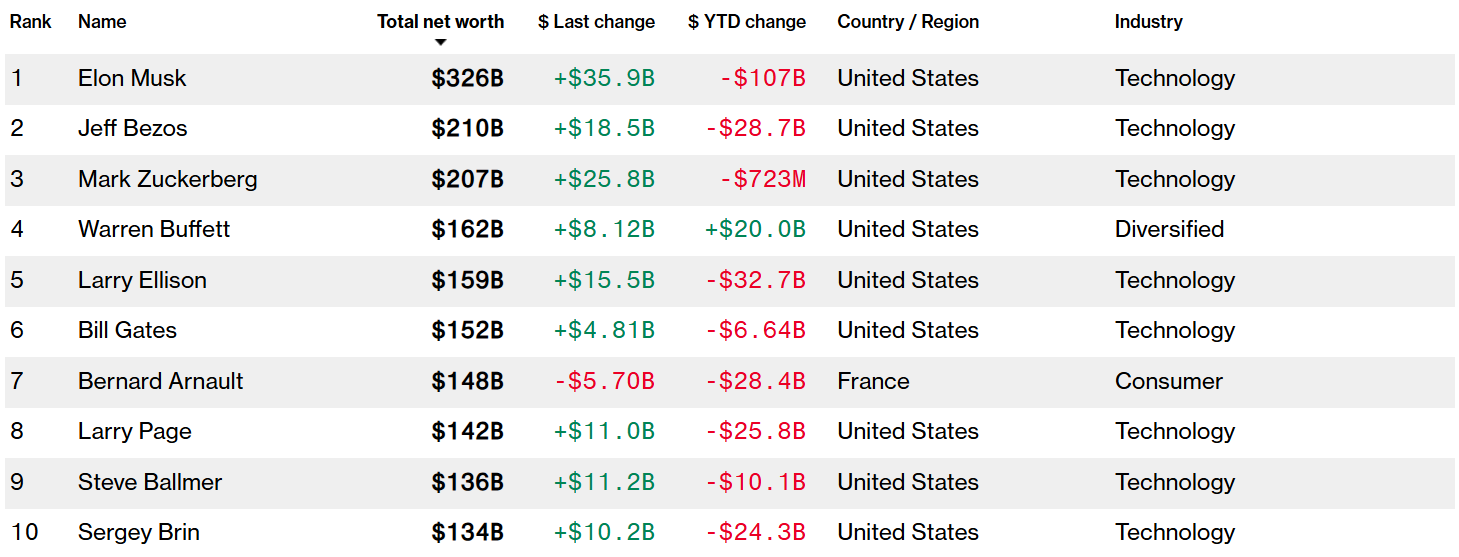The height and width of the screenshot is (557, 1459).
Task: Sort by Total net worth column
Action: (x=440, y=21)
